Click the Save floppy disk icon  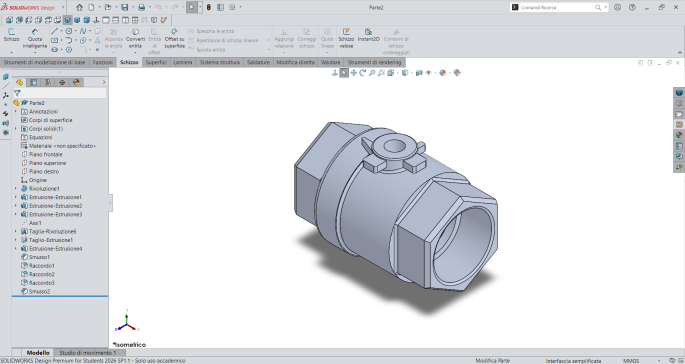pyautogui.click(x=125, y=7)
